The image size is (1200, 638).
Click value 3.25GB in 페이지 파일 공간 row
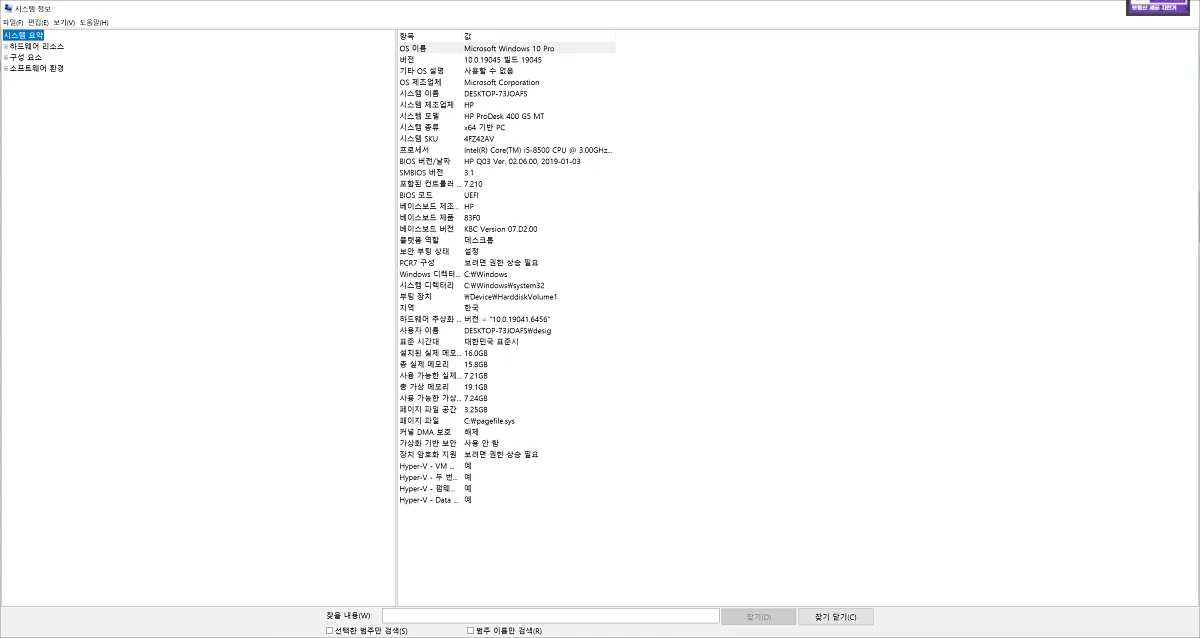pos(476,409)
